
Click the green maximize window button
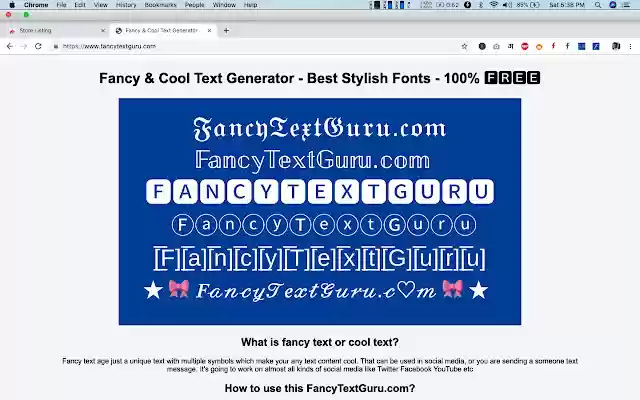[x=26, y=15]
